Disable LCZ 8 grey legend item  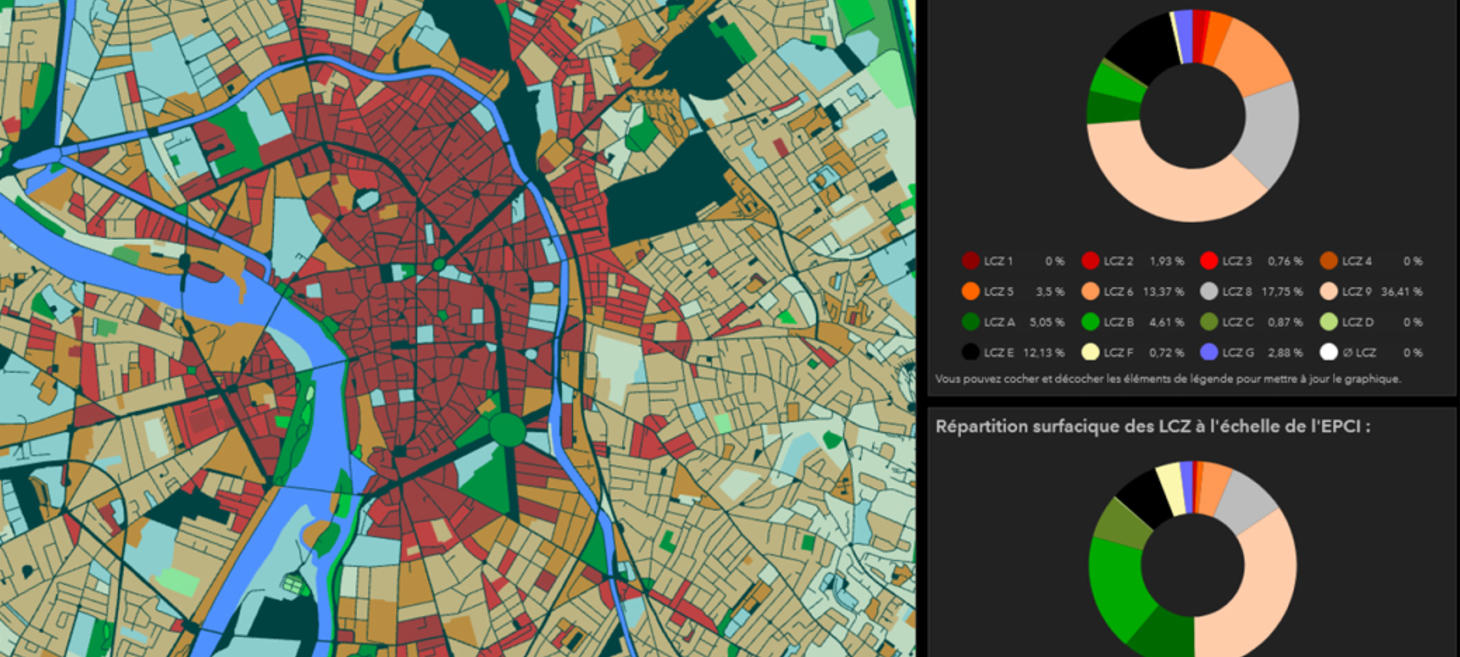(1209, 292)
